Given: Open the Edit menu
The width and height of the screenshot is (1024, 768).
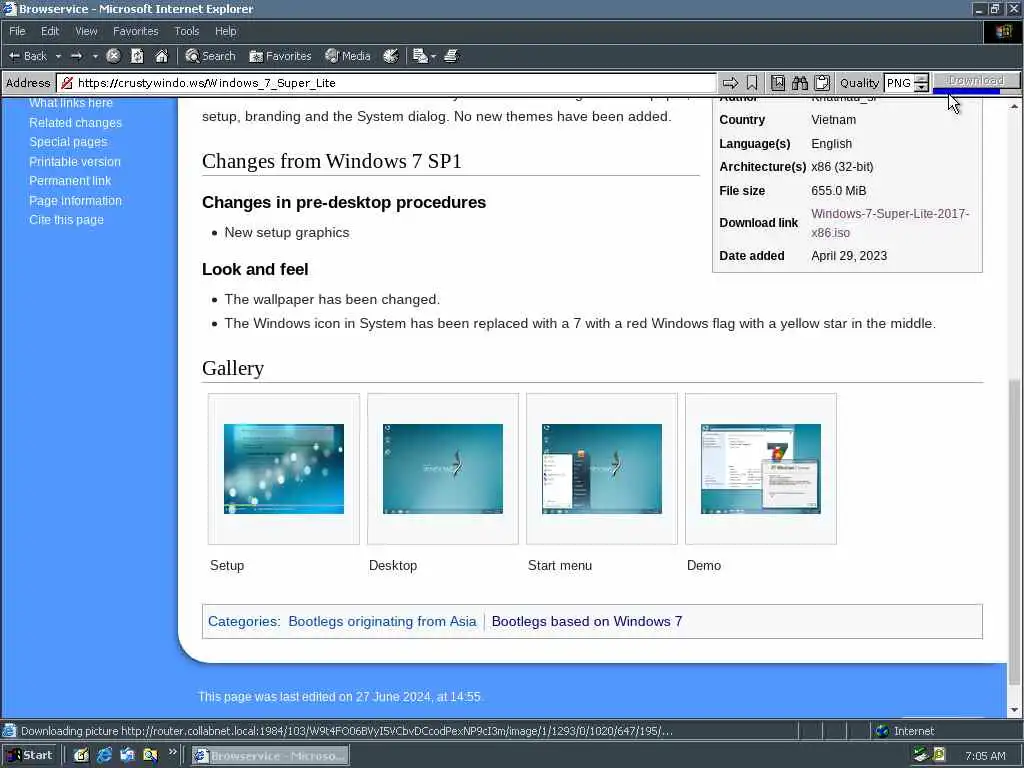Looking at the screenshot, I should click(50, 31).
